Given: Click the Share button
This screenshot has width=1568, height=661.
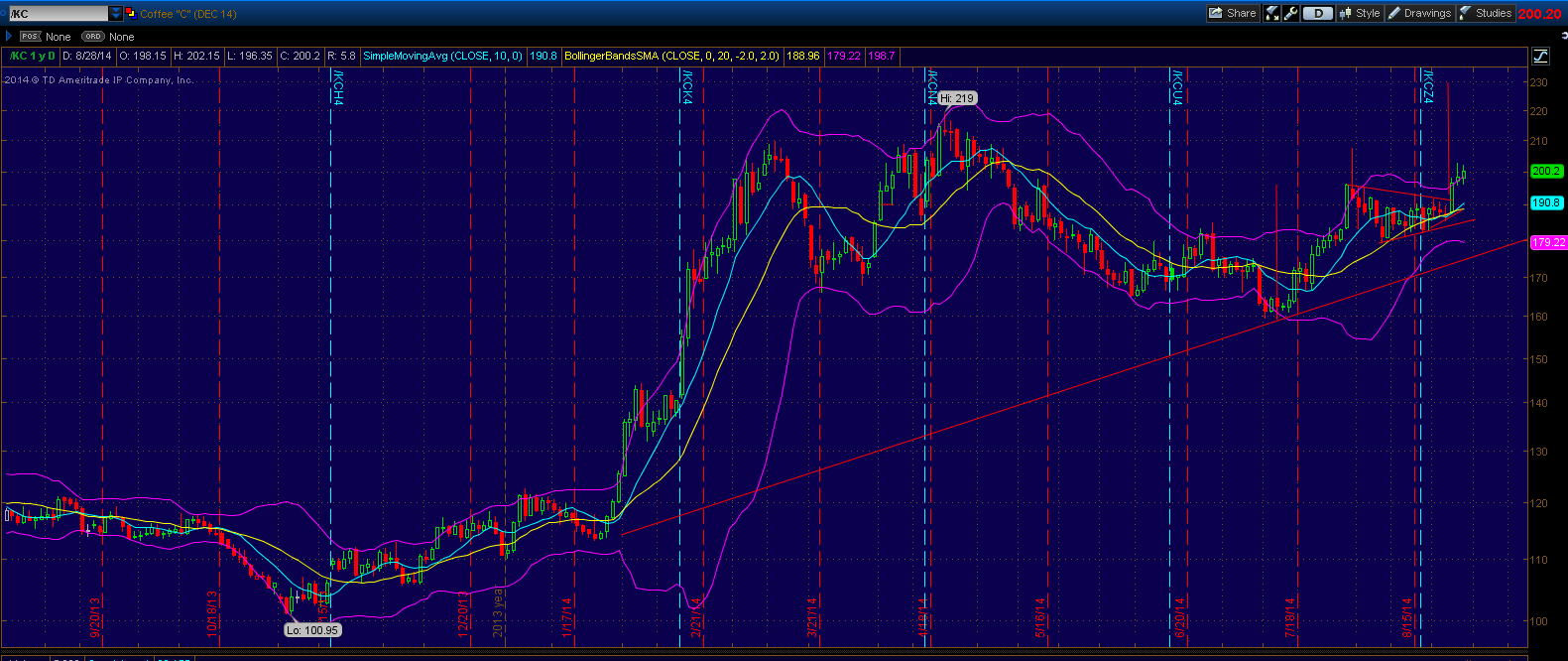Looking at the screenshot, I should pyautogui.click(x=1233, y=13).
